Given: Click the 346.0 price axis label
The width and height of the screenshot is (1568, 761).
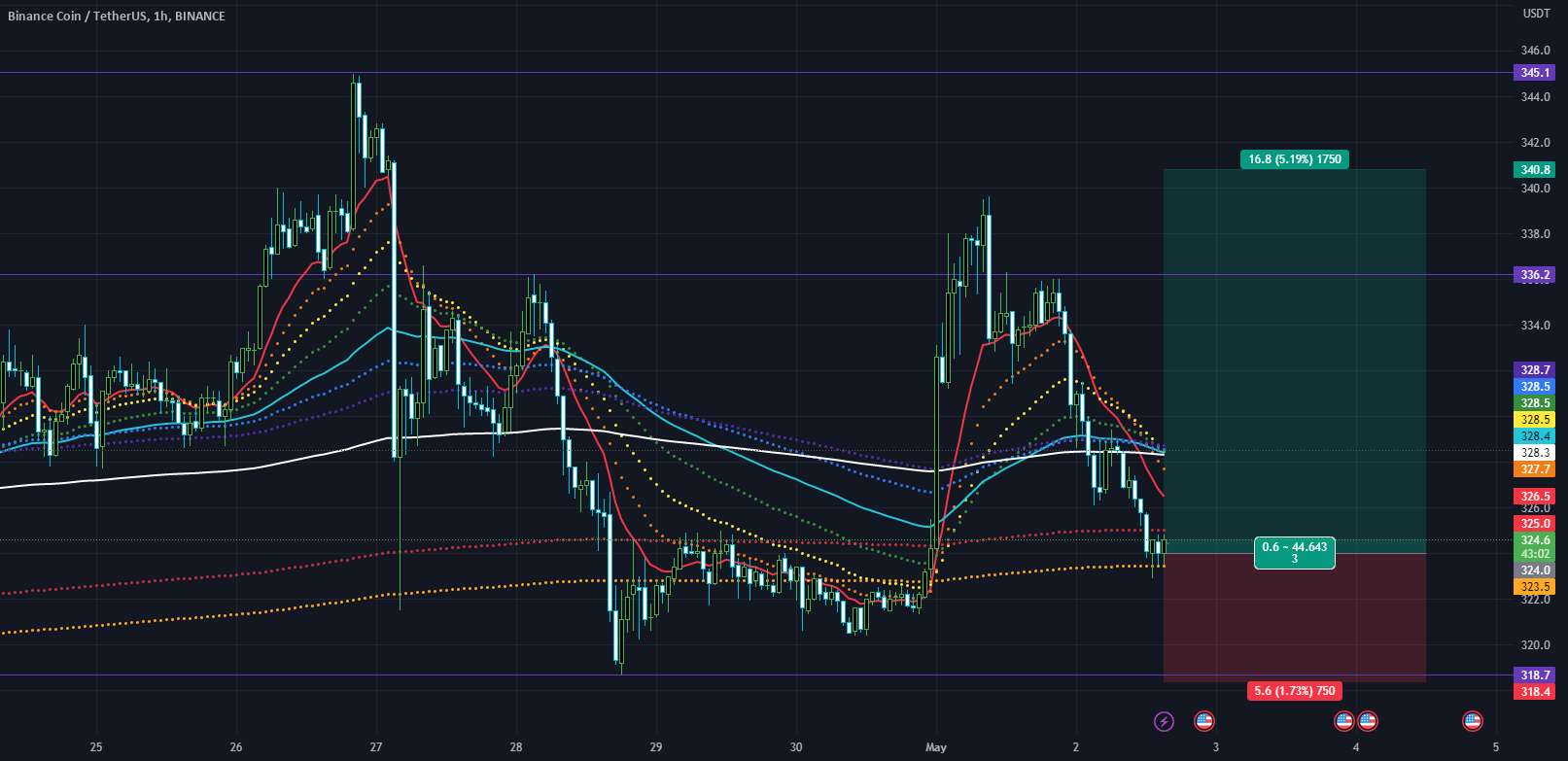Looking at the screenshot, I should (1536, 51).
